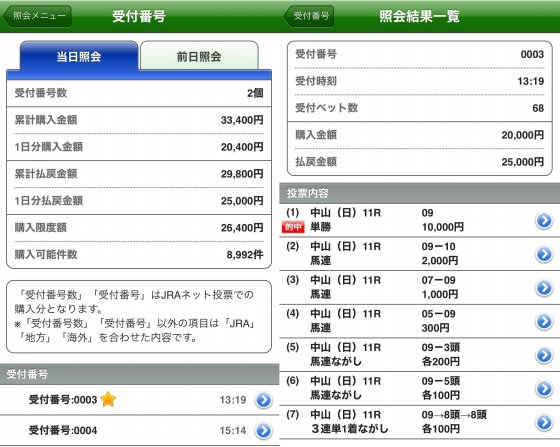560x447 pixels.
Task: Click the red 的中 badge
Action: (293, 227)
